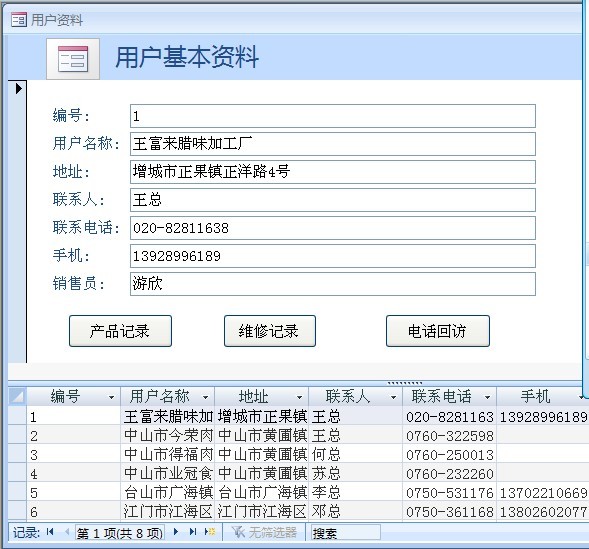Image resolution: width=589 pixels, height=549 pixels.
Task: Click the 无筛选器 filter indicator
Action: point(264,532)
